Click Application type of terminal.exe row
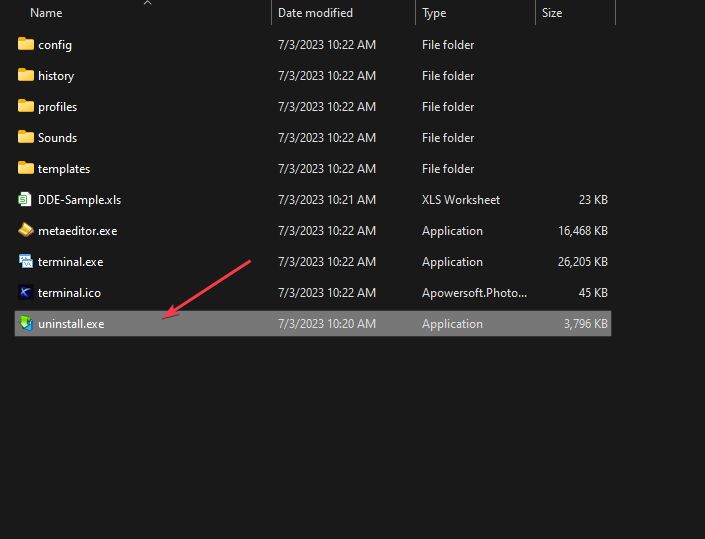This screenshot has height=539, width=705. tap(452, 262)
